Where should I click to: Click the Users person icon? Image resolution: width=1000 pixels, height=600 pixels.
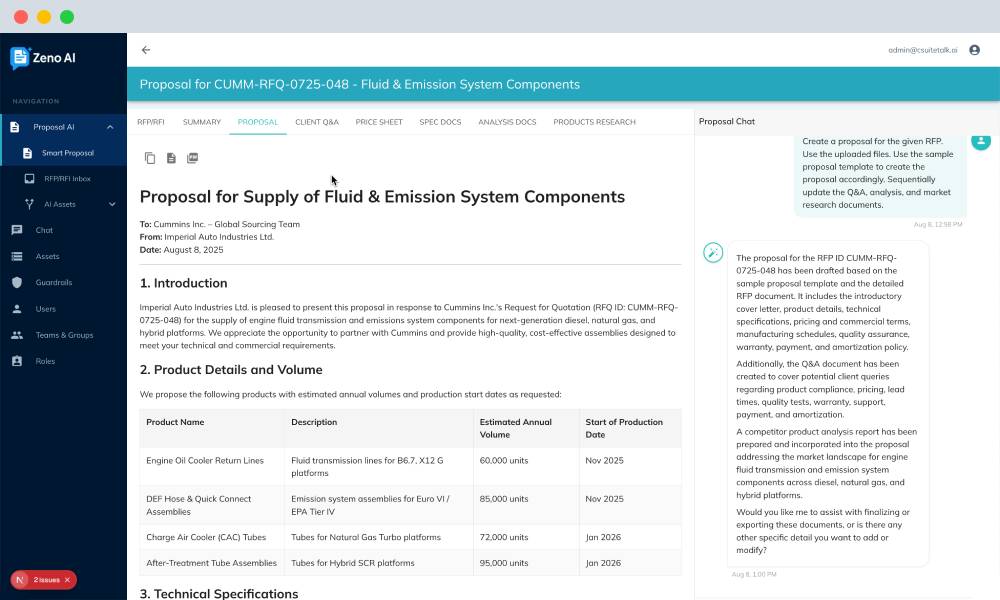click(17, 309)
